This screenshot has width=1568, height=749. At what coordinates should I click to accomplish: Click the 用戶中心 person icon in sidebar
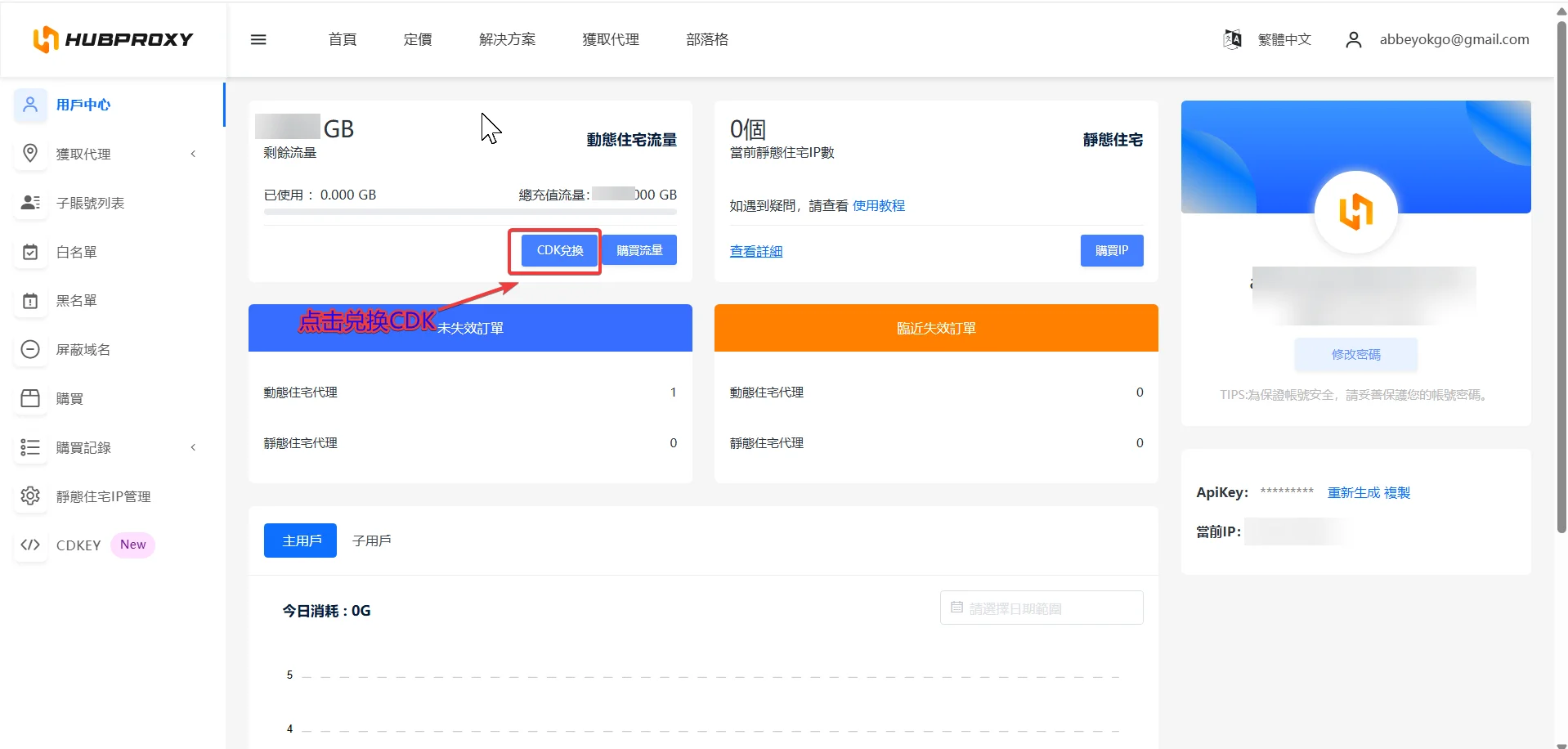click(30, 105)
